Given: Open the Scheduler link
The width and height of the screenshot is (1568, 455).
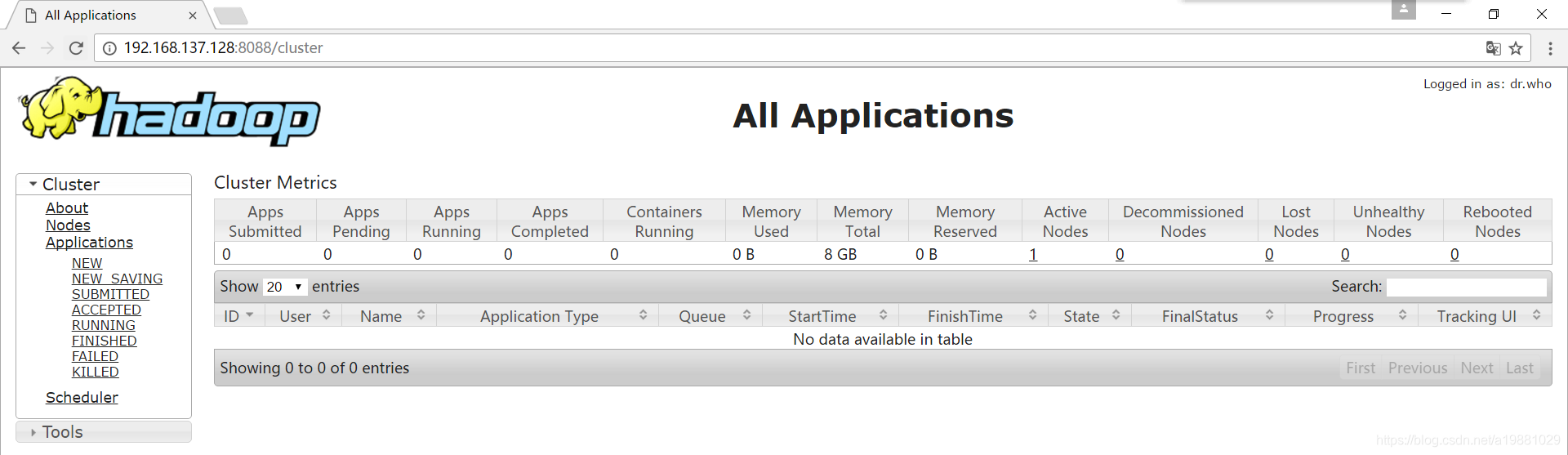Looking at the screenshot, I should point(82,398).
